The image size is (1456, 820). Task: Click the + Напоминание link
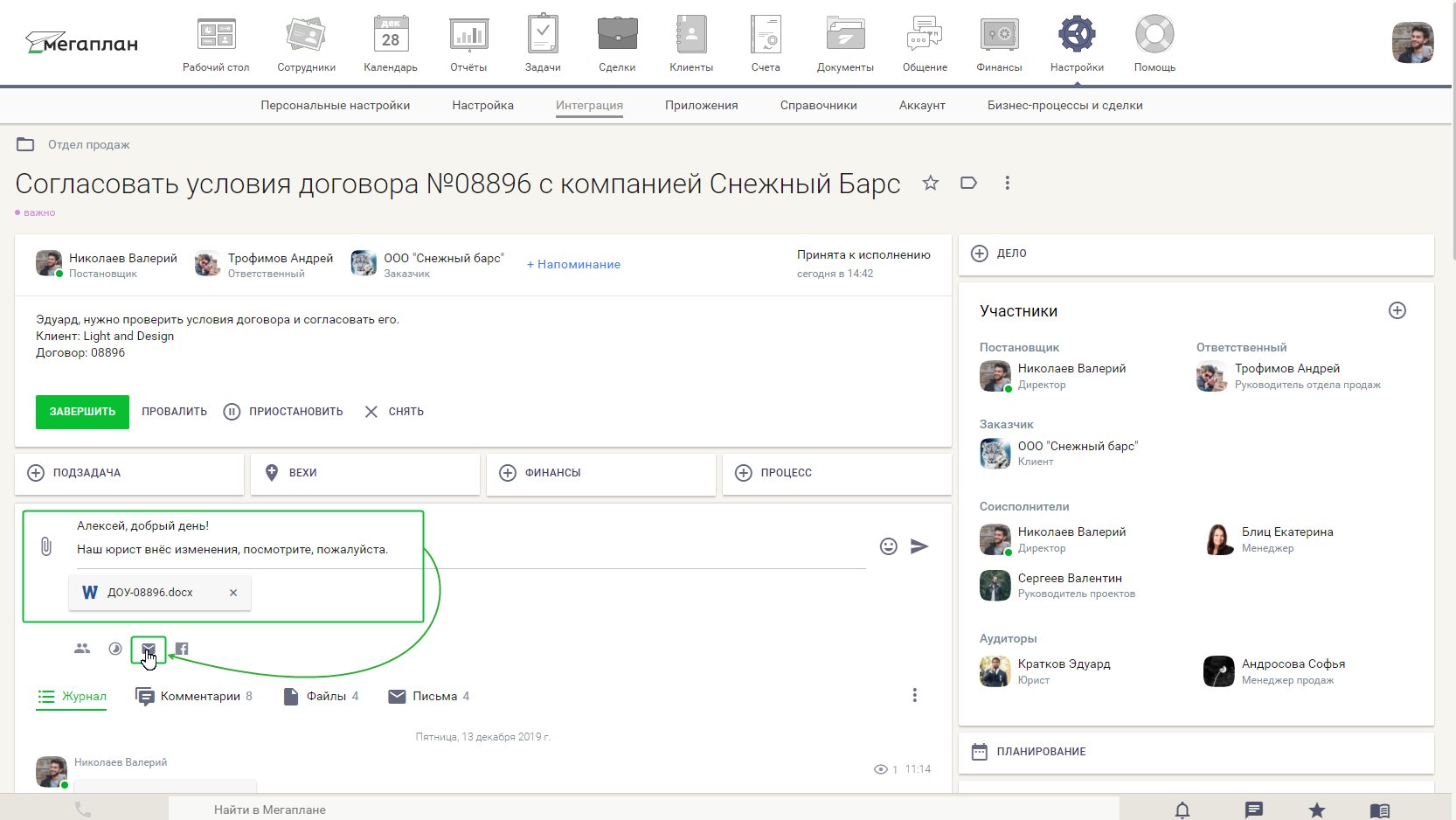click(x=573, y=264)
